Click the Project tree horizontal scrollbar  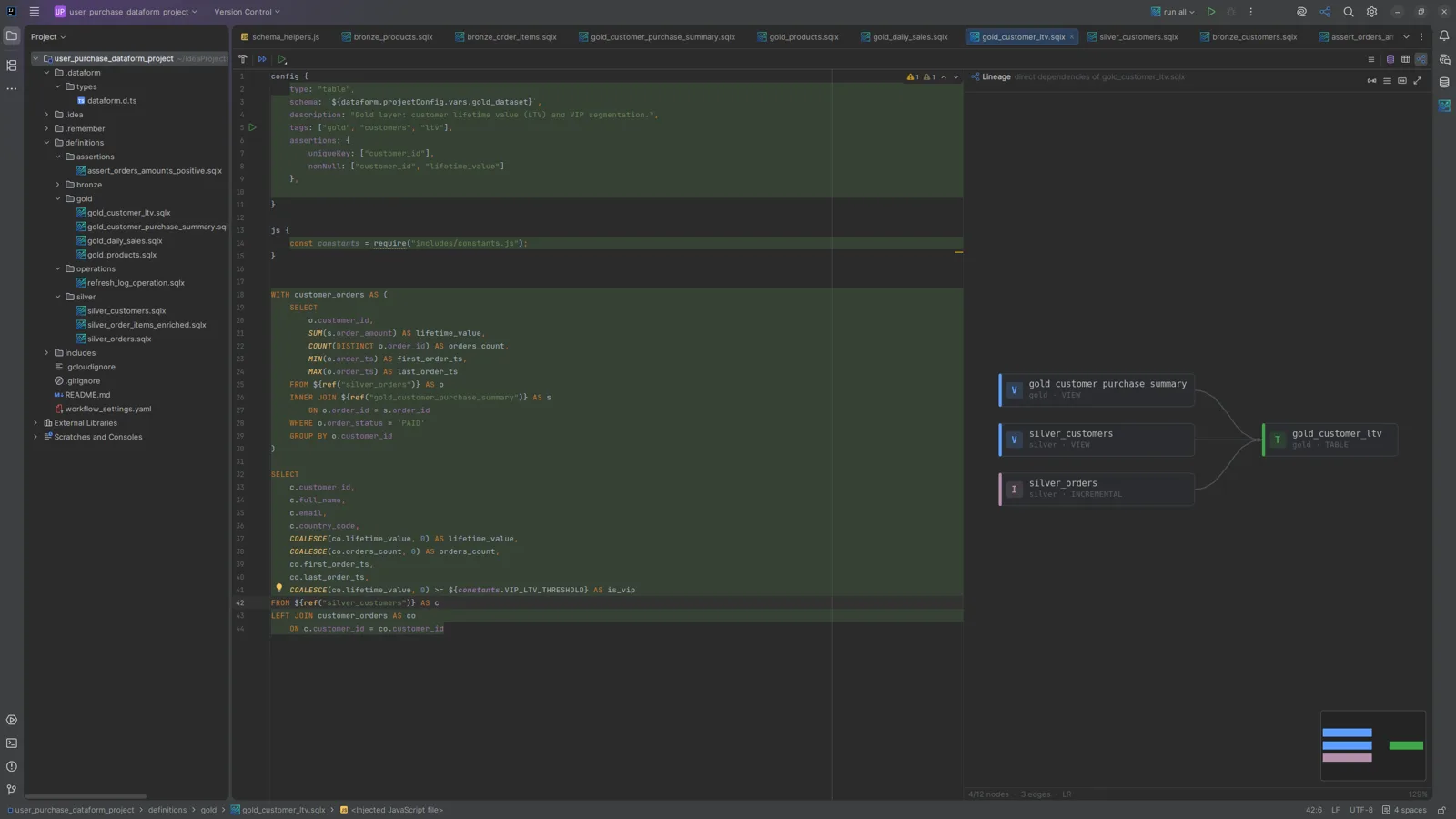point(86,796)
